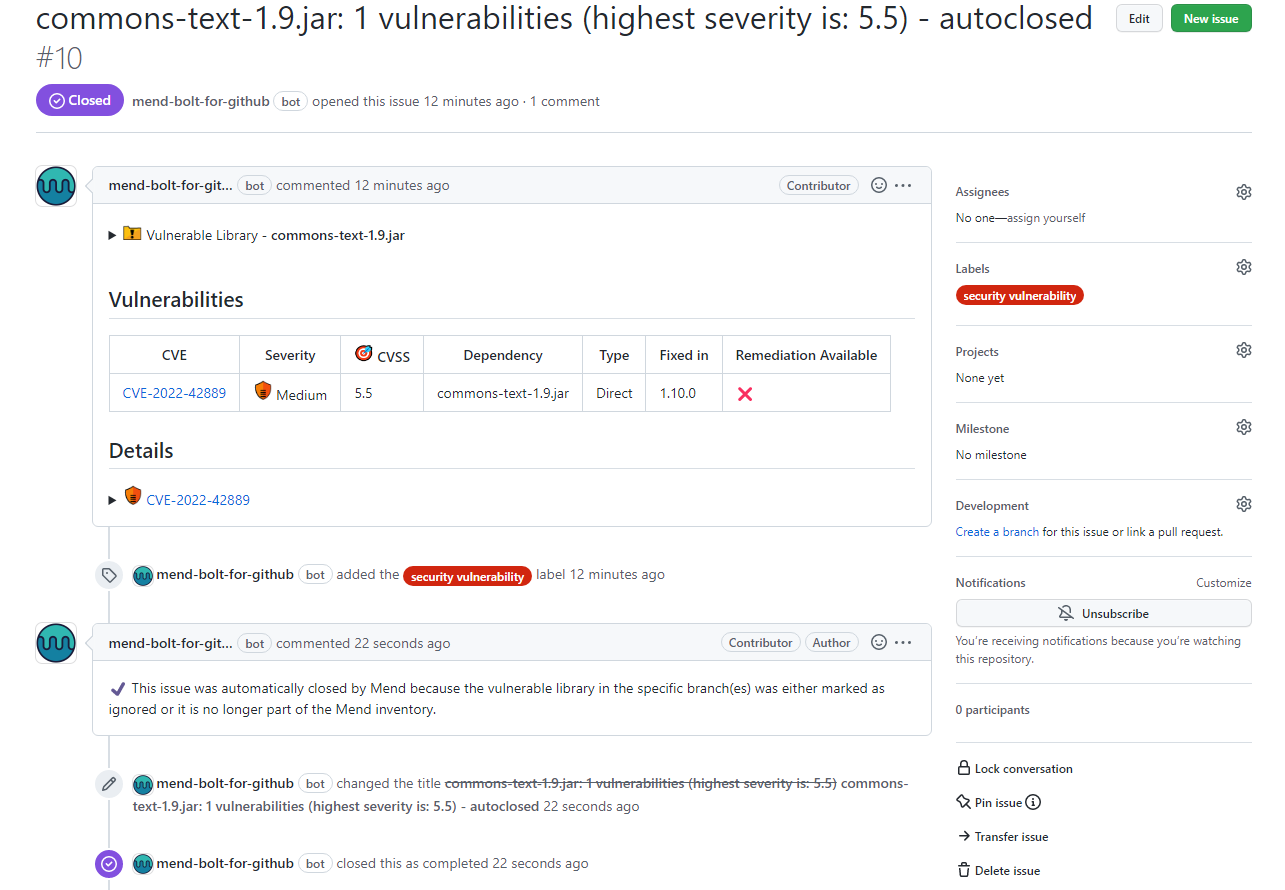Click the 22 seconds ago comment timestamp
Image resolution: width=1285 pixels, height=890 pixels.
pos(402,643)
